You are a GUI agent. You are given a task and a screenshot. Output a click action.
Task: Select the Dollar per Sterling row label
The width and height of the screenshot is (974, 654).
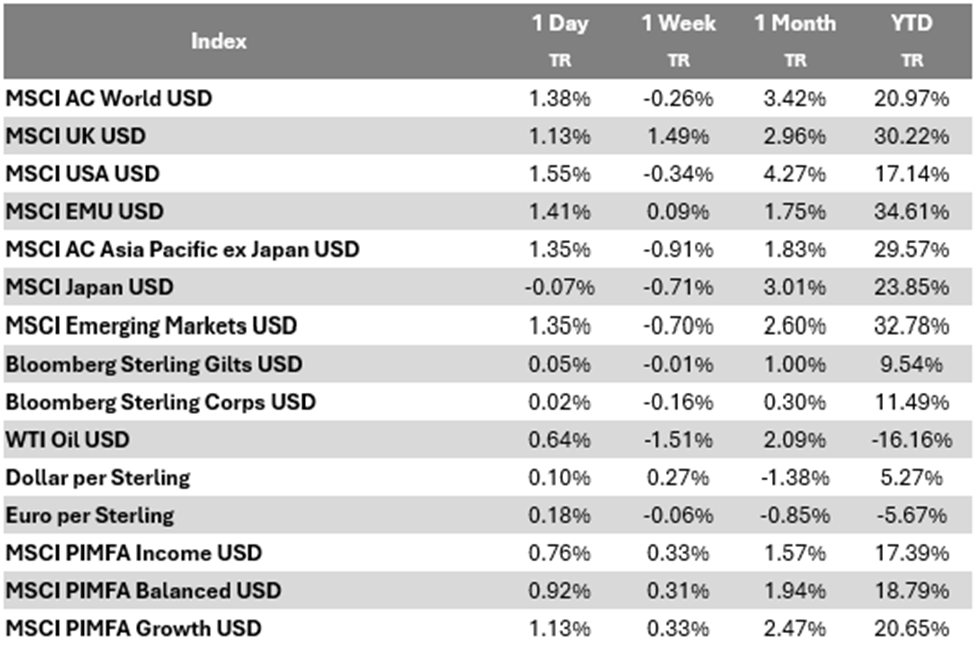click(97, 477)
